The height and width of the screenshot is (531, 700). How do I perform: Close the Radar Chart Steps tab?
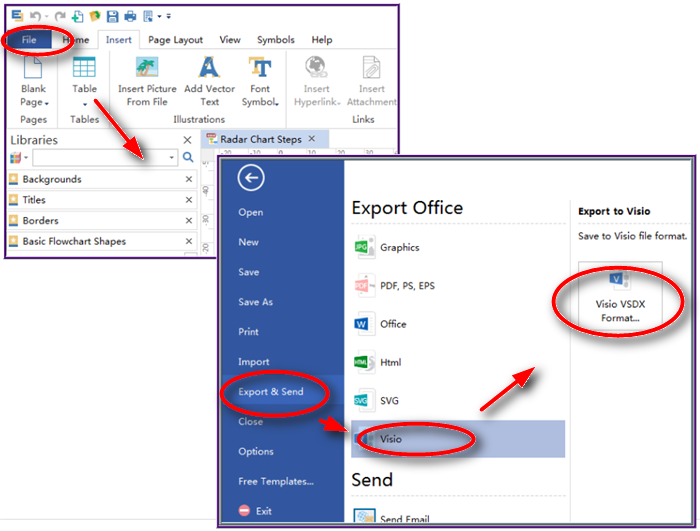click(x=312, y=139)
